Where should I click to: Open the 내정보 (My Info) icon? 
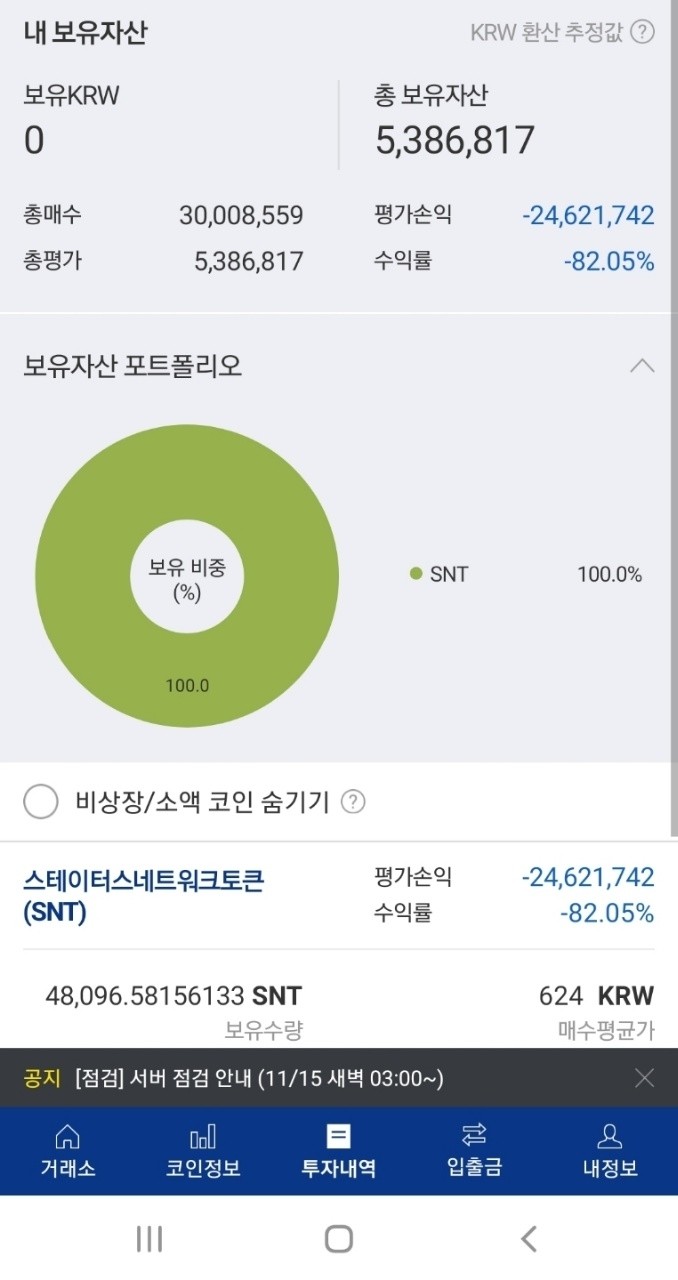(610, 1150)
